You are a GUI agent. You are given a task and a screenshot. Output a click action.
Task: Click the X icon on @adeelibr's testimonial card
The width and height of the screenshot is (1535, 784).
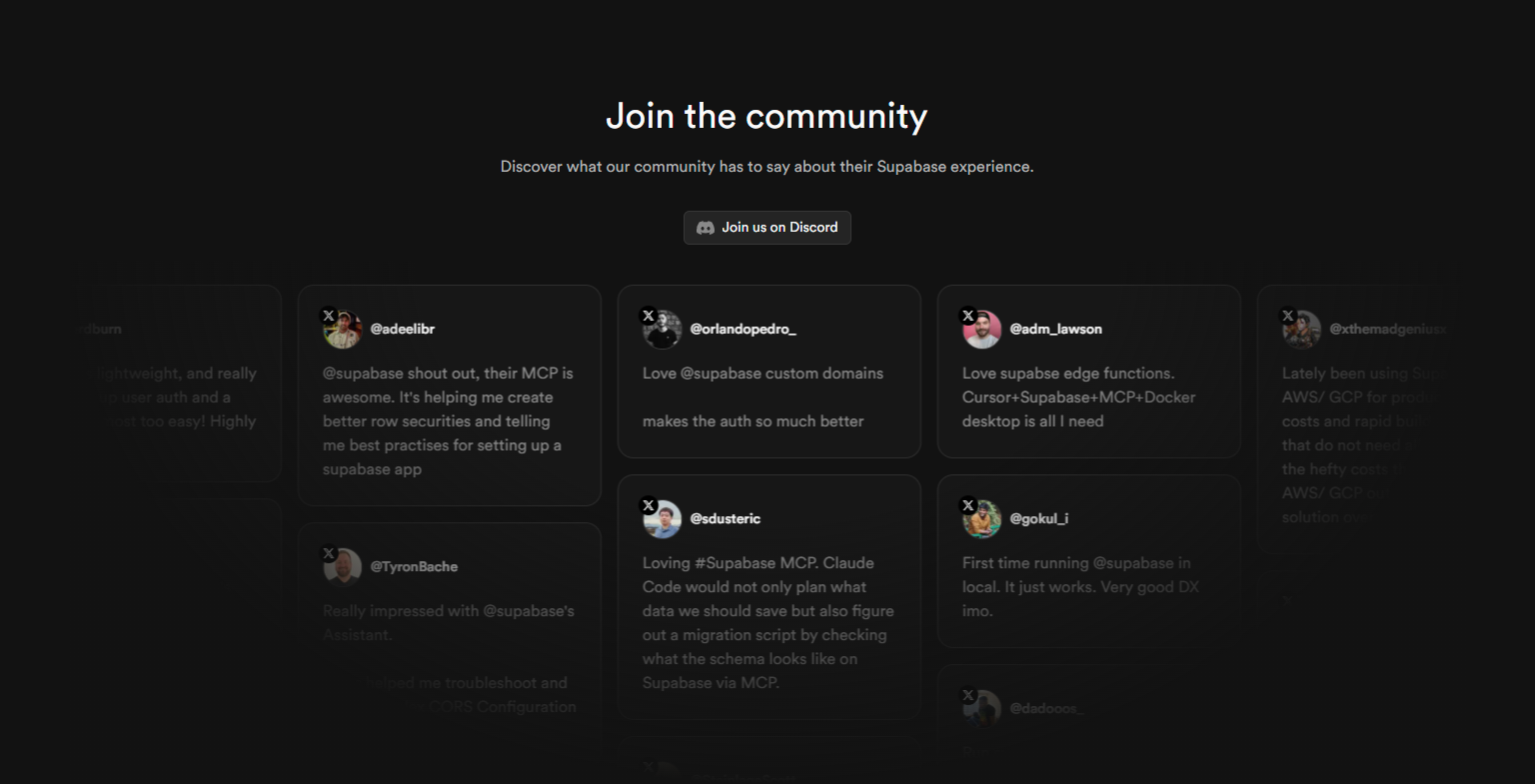pos(329,315)
